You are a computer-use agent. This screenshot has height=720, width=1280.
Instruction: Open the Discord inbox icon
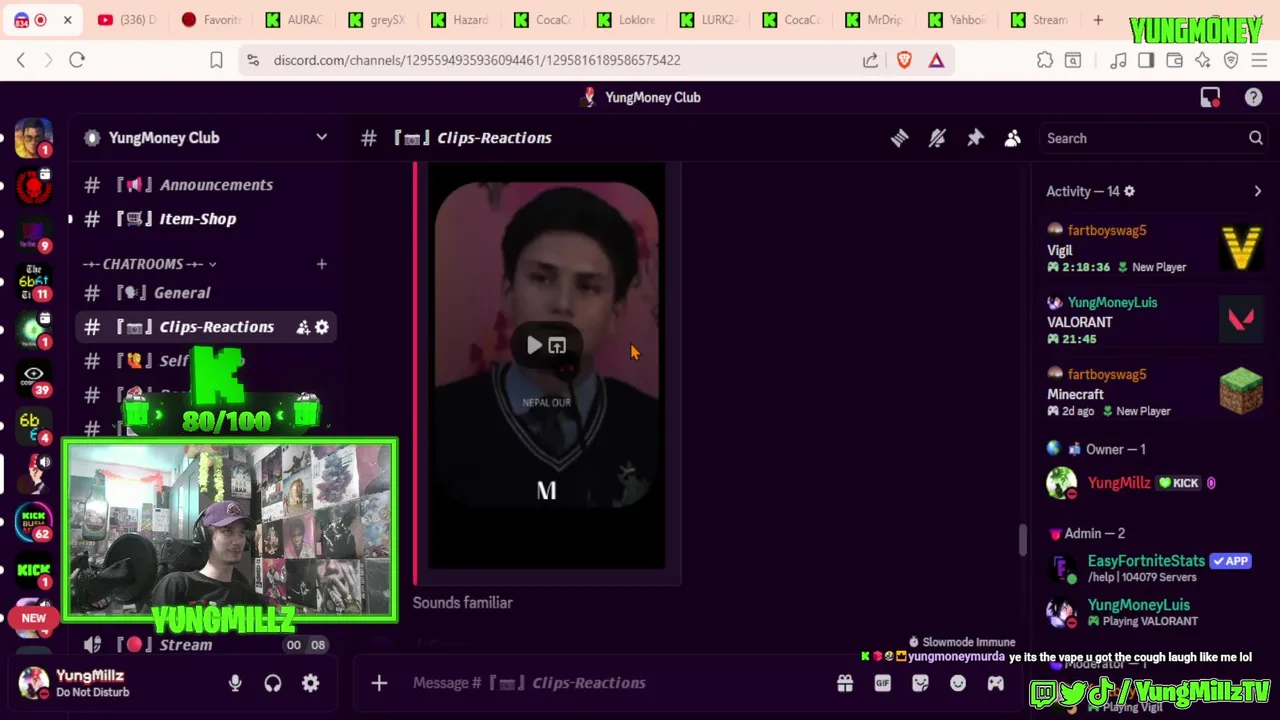coord(1210,97)
